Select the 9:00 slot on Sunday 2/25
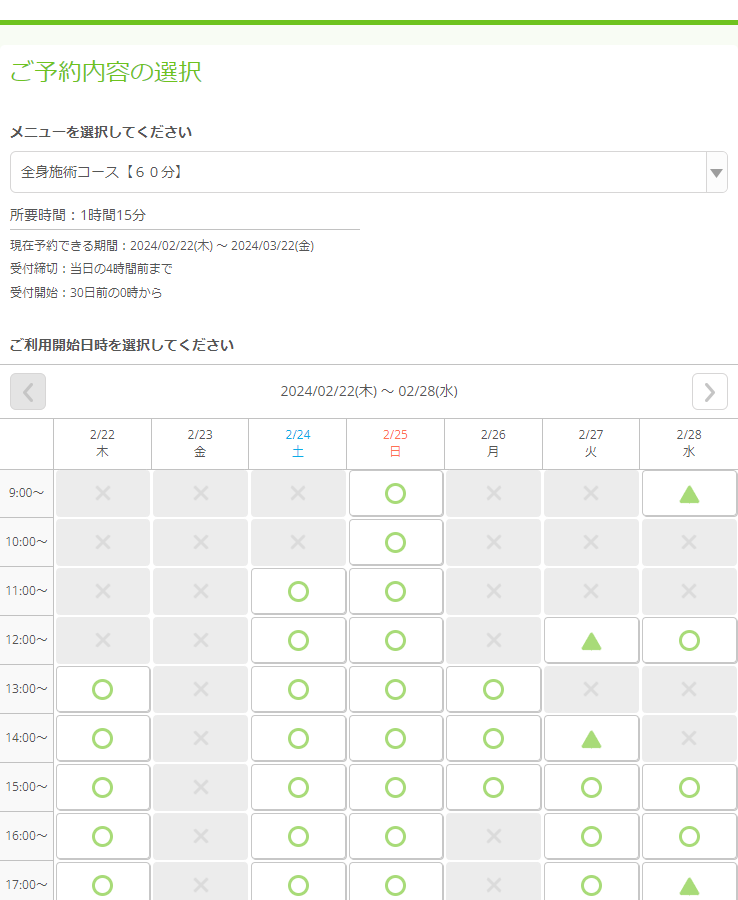Viewport: 738px width, 900px height. pos(395,493)
